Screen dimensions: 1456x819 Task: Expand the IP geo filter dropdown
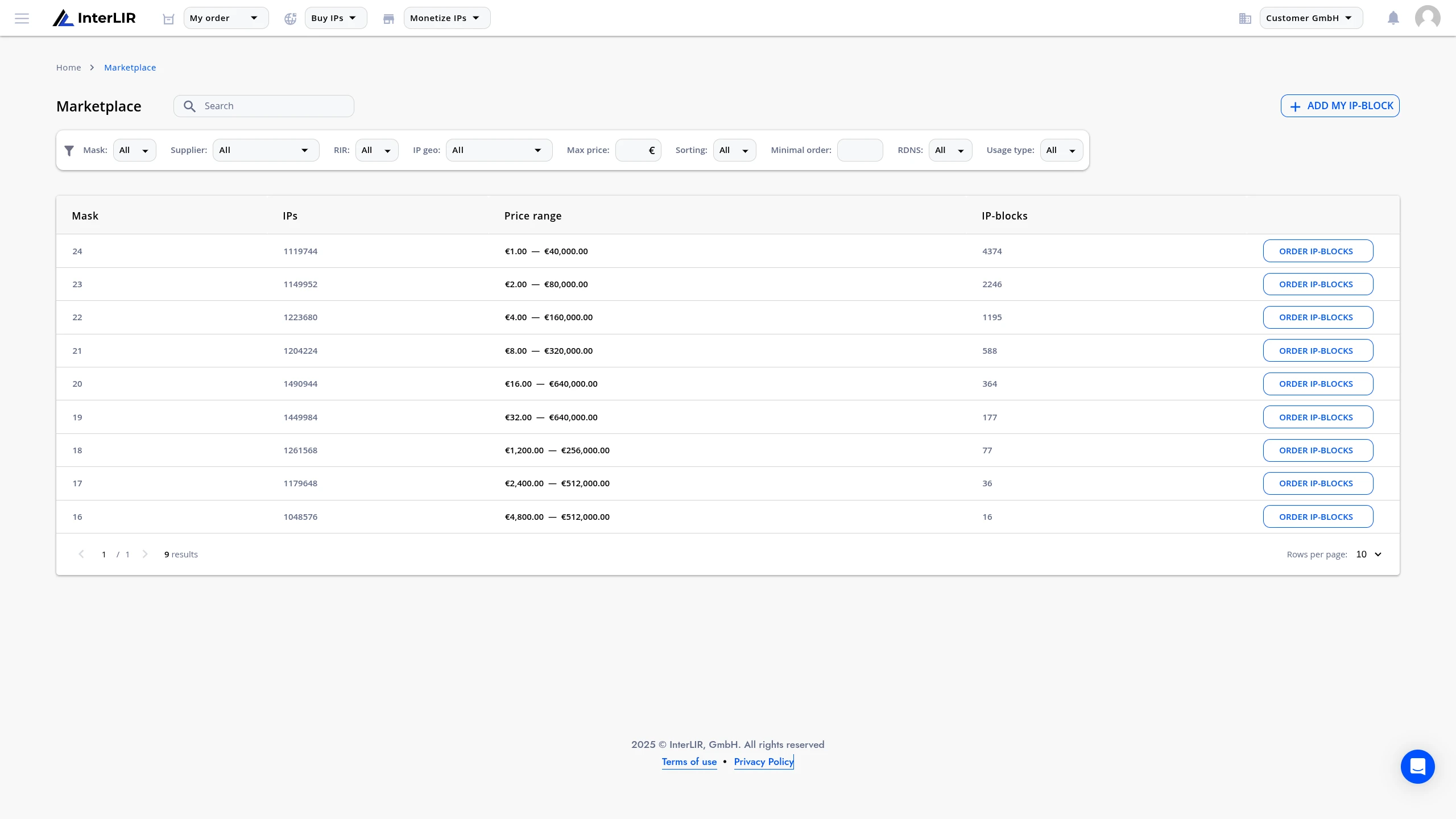click(x=499, y=150)
